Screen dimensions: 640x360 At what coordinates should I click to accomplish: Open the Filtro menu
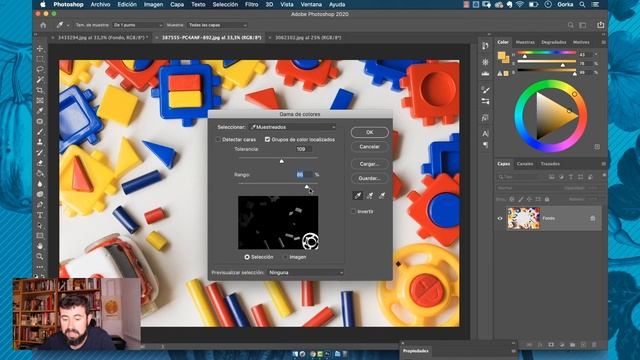tap(251, 4)
